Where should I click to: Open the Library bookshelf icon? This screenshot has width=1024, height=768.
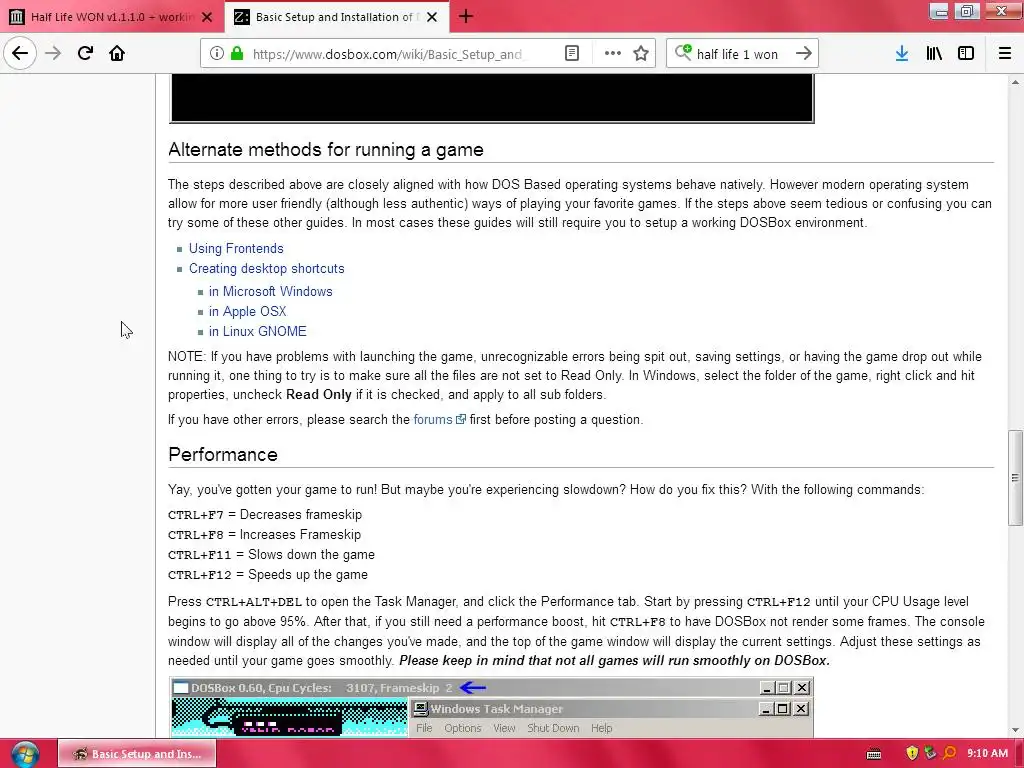[934, 54]
